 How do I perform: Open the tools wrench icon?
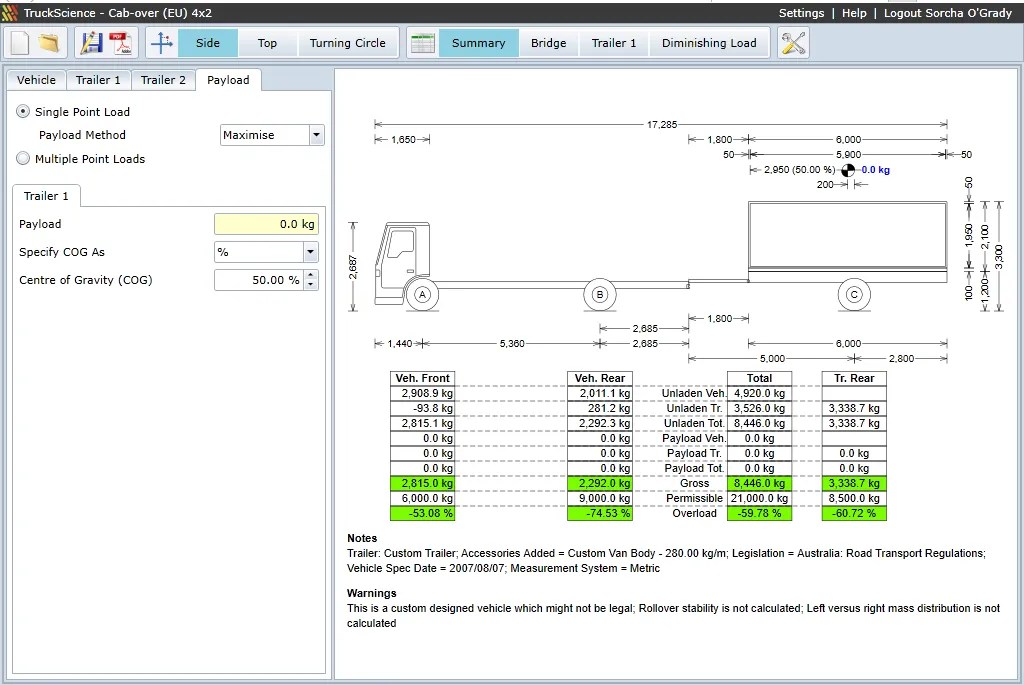[x=792, y=42]
